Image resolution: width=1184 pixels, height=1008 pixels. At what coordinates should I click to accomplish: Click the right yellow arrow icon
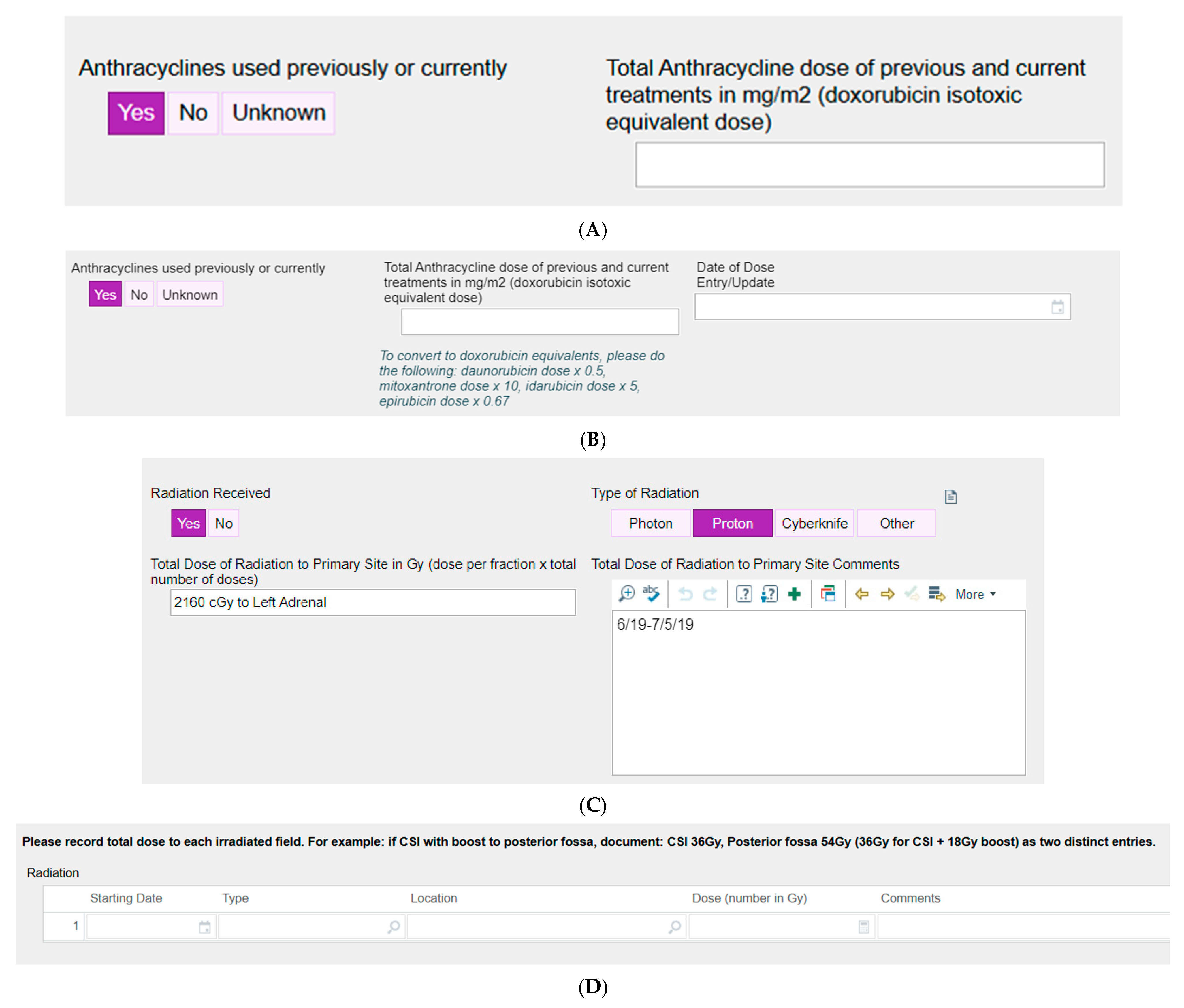(887, 594)
